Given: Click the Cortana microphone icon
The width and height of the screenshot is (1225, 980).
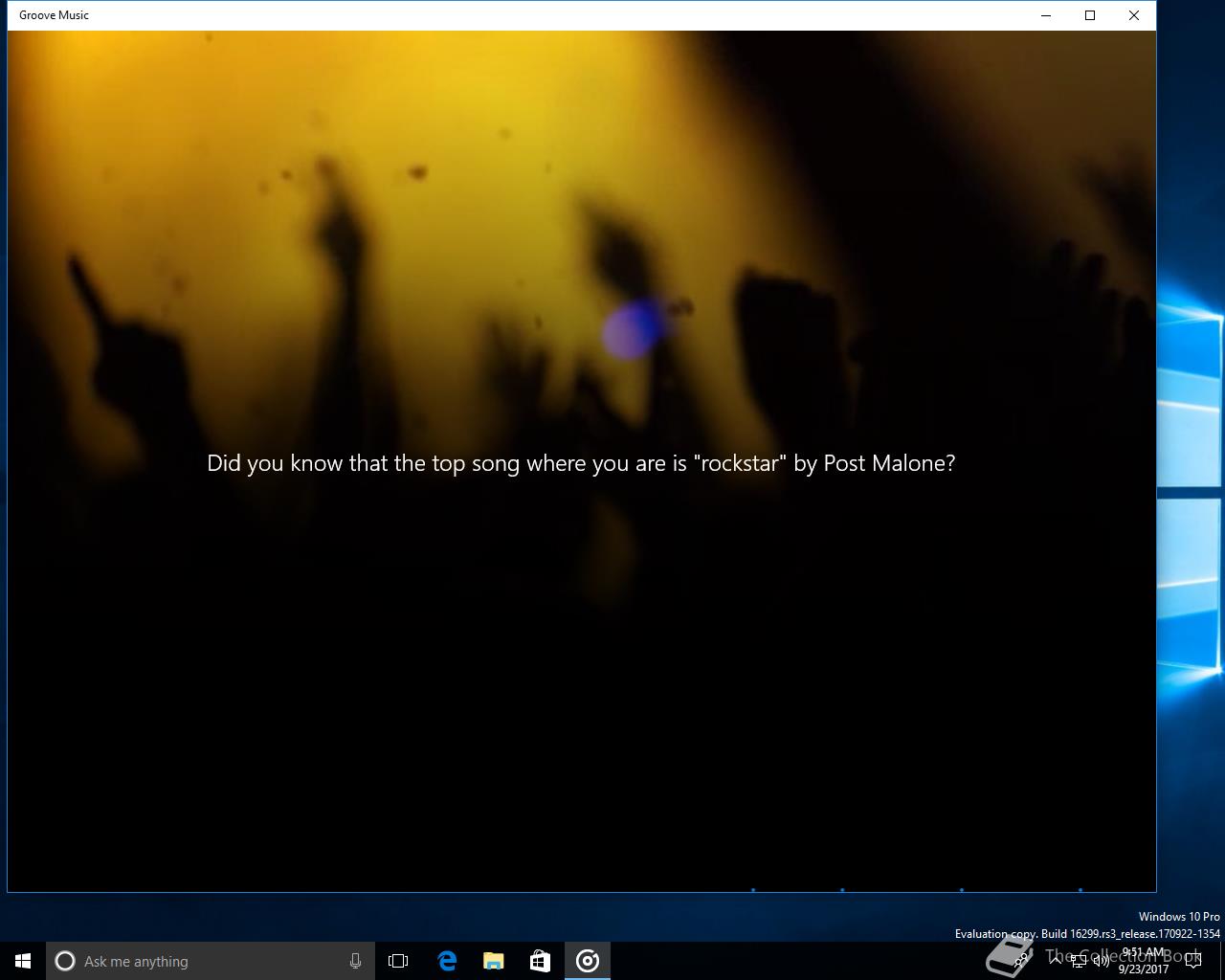Looking at the screenshot, I should click(355, 961).
